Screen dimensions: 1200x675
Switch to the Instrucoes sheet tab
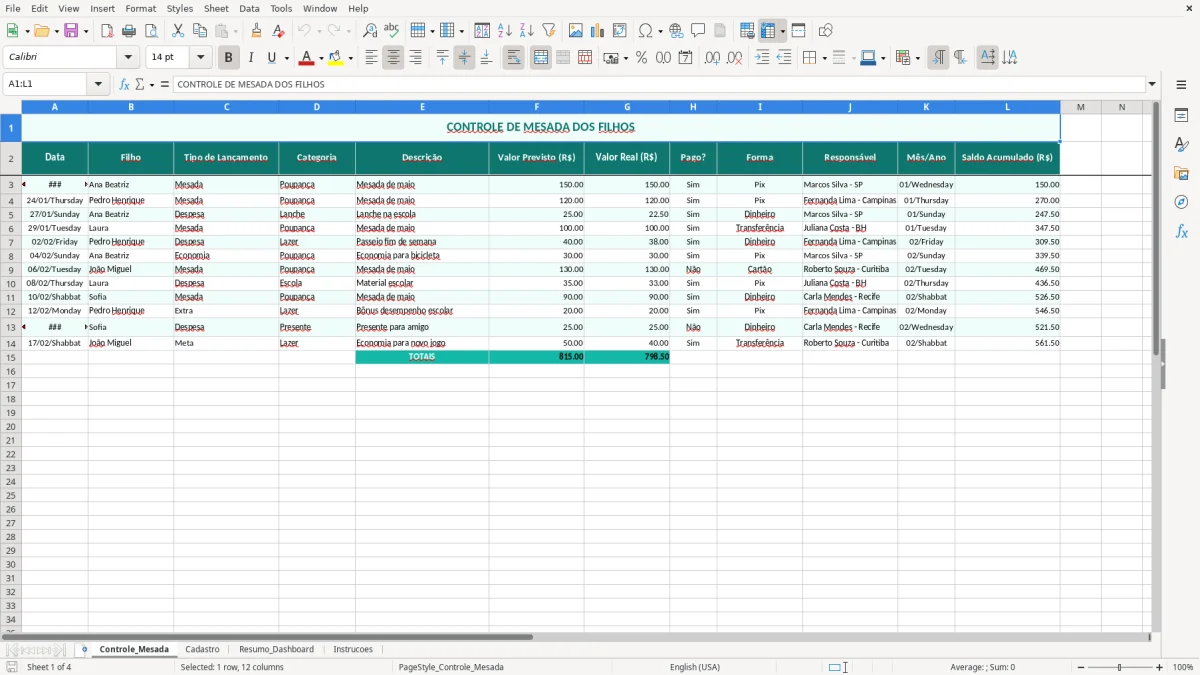[353, 649]
